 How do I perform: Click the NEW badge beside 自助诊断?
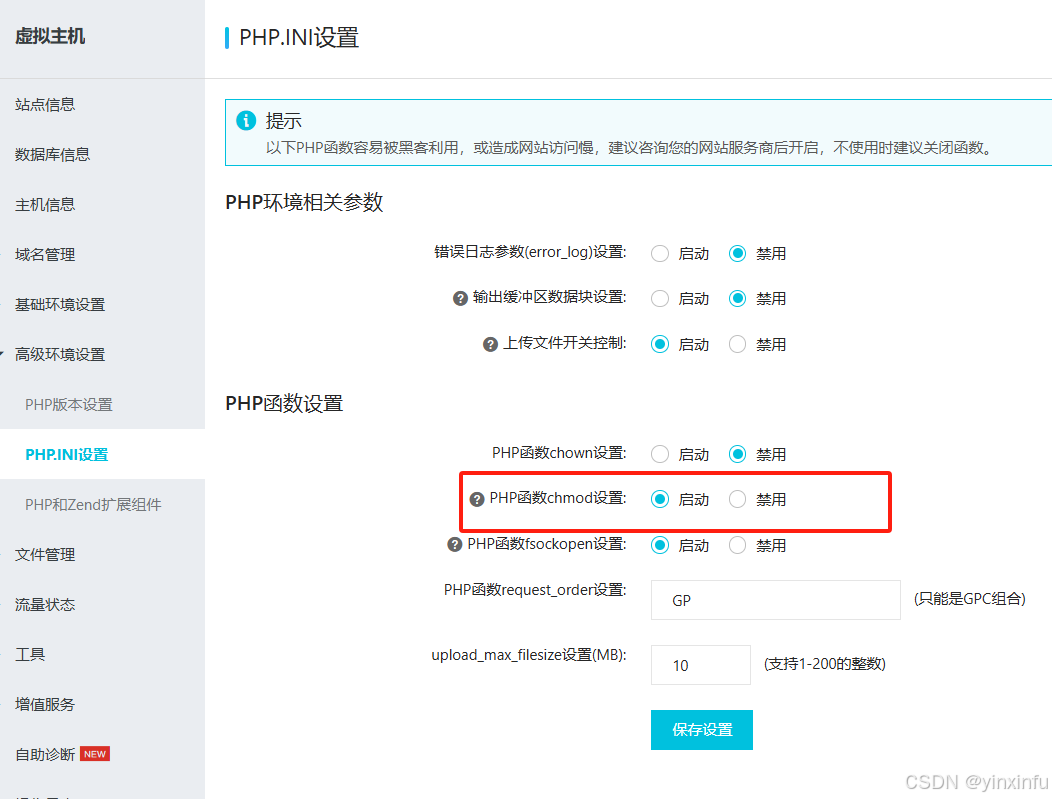pos(94,753)
